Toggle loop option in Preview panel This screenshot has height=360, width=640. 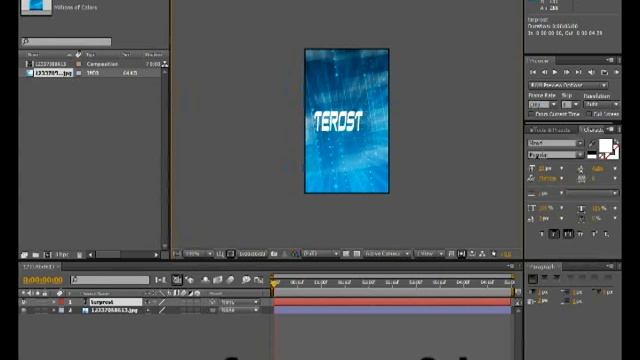pos(604,72)
